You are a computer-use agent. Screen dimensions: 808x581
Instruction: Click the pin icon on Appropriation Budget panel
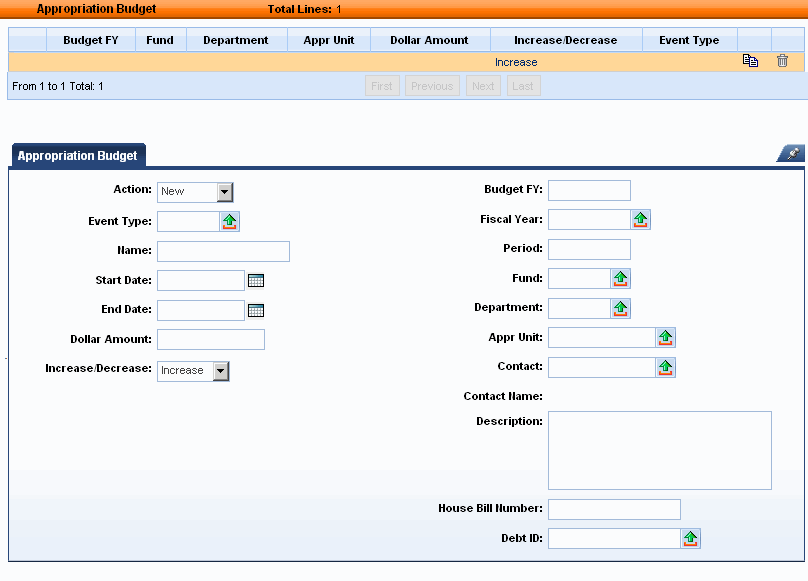tap(793, 153)
